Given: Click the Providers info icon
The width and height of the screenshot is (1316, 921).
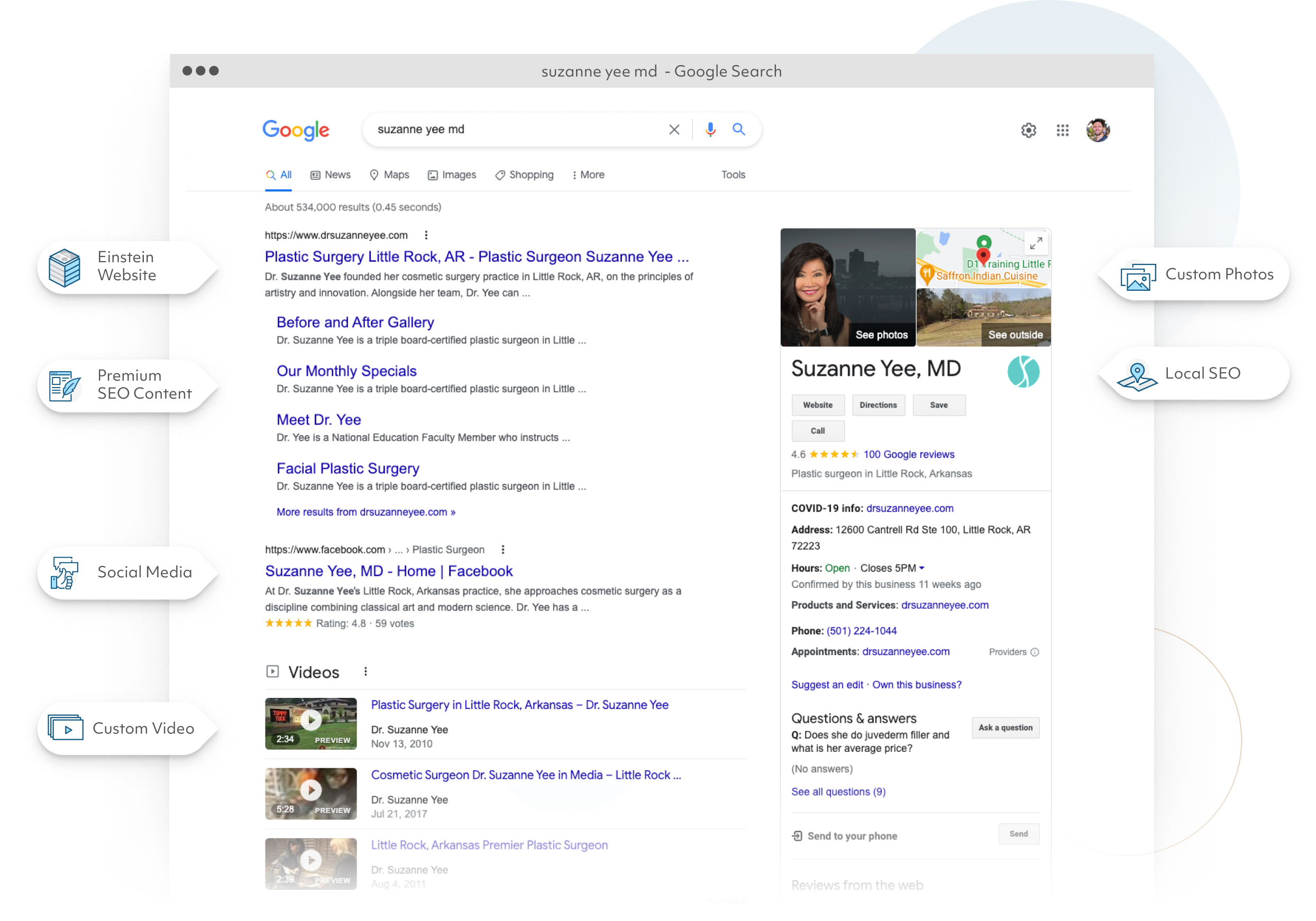Looking at the screenshot, I should point(1035,652).
